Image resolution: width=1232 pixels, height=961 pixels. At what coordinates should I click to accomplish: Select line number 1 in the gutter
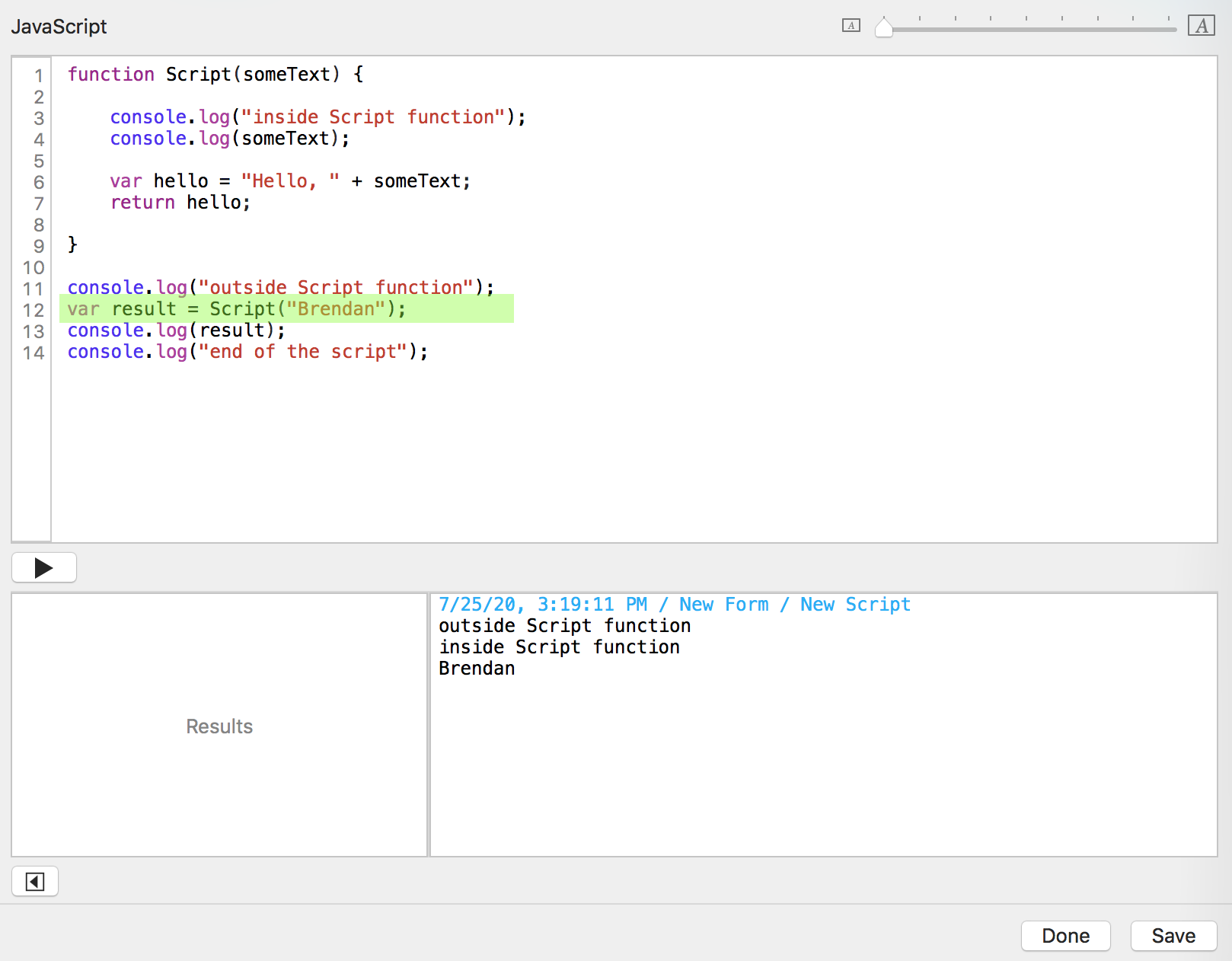click(38, 75)
